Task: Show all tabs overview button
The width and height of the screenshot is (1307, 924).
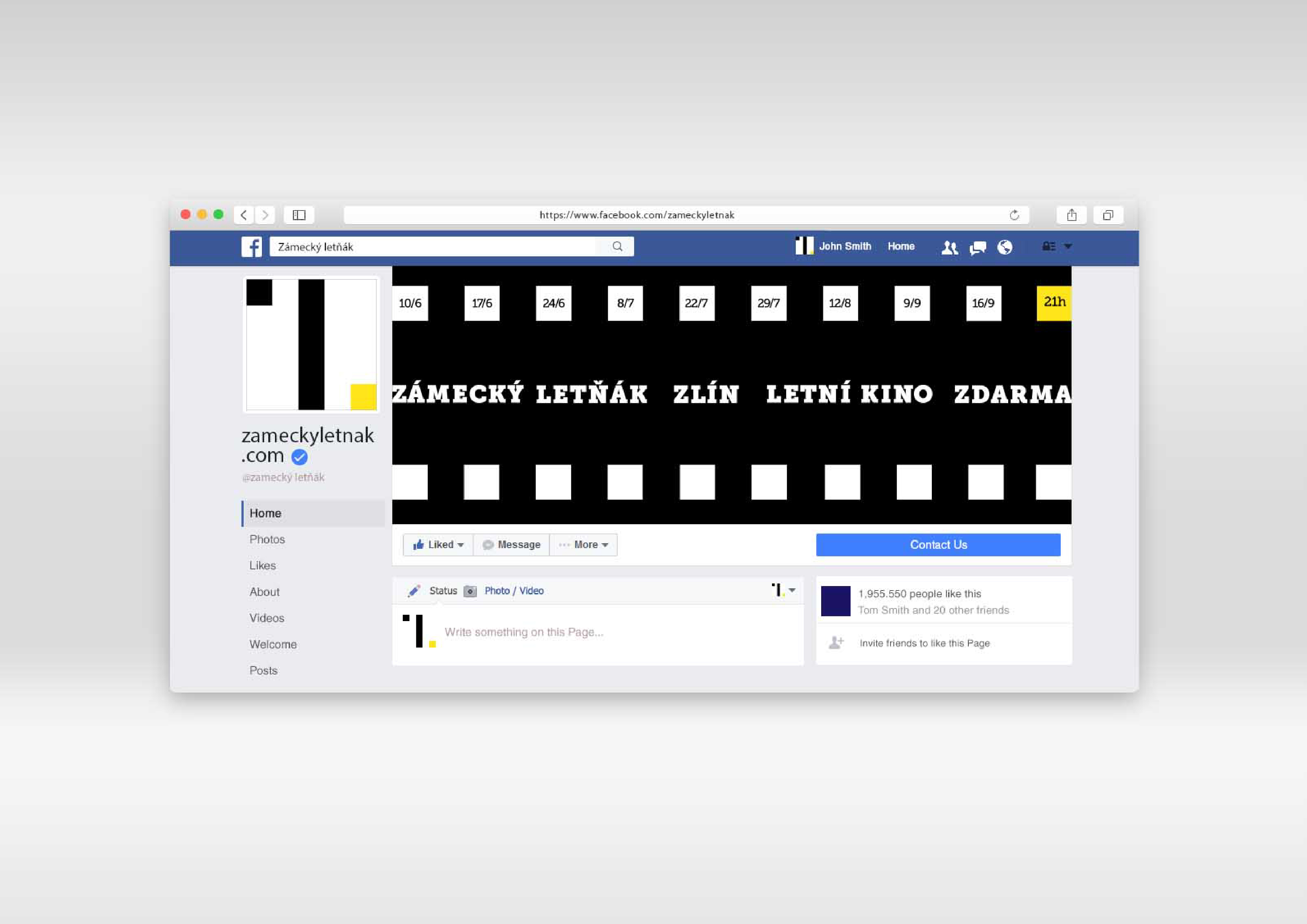Action: point(1108,215)
